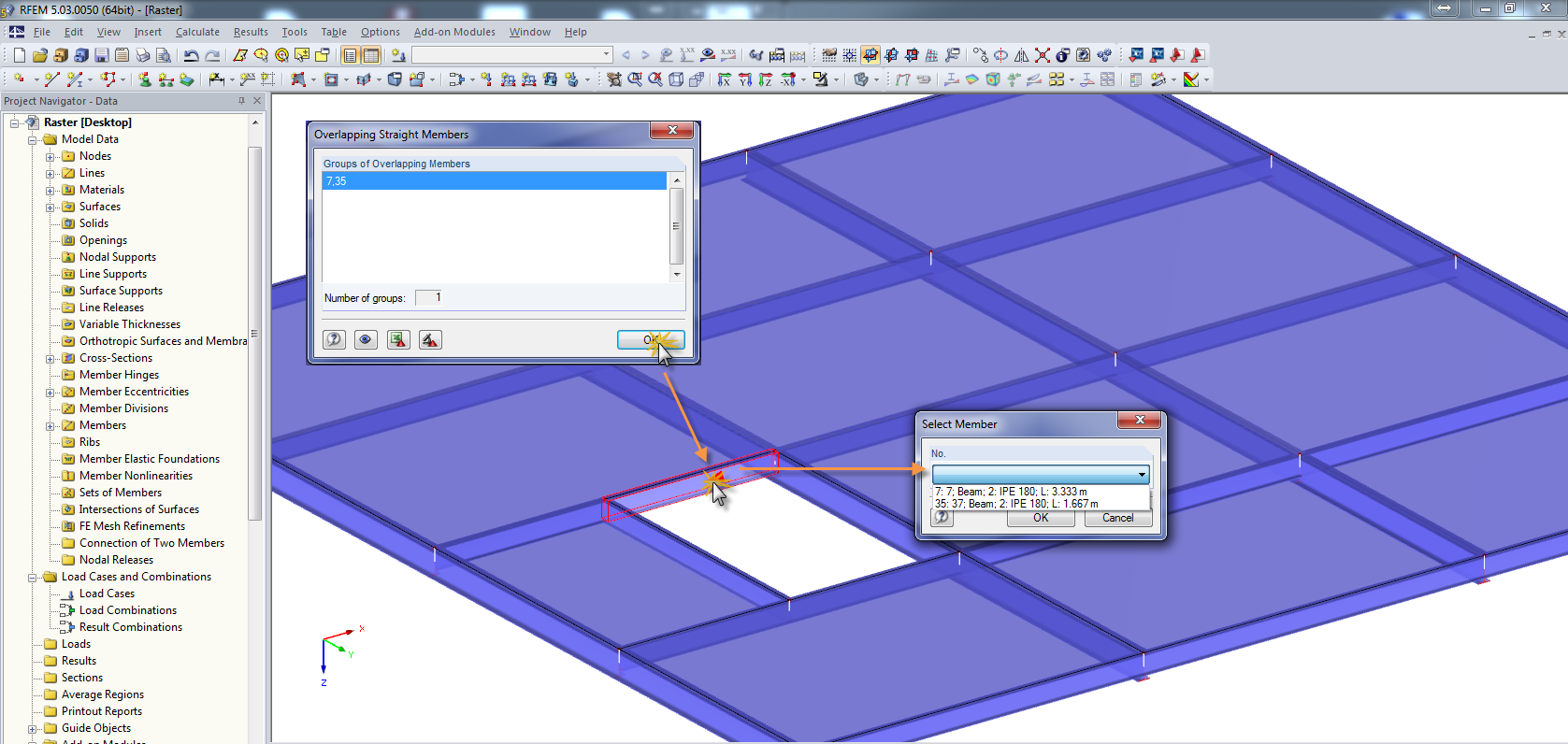Click the Print icon in the toolbar
The image size is (1568, 744).
pos(142,55)
